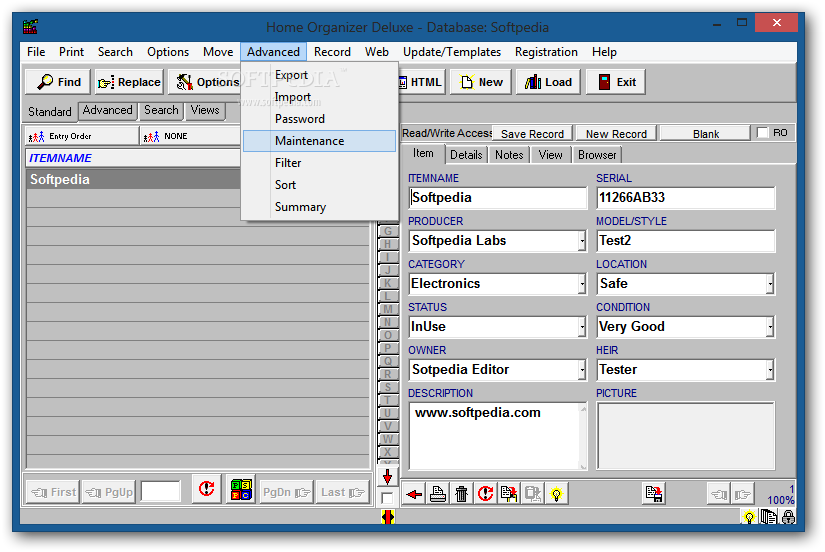Click the NONE secondary sort icon
This screenshot has width=825, height=552.
152,137
